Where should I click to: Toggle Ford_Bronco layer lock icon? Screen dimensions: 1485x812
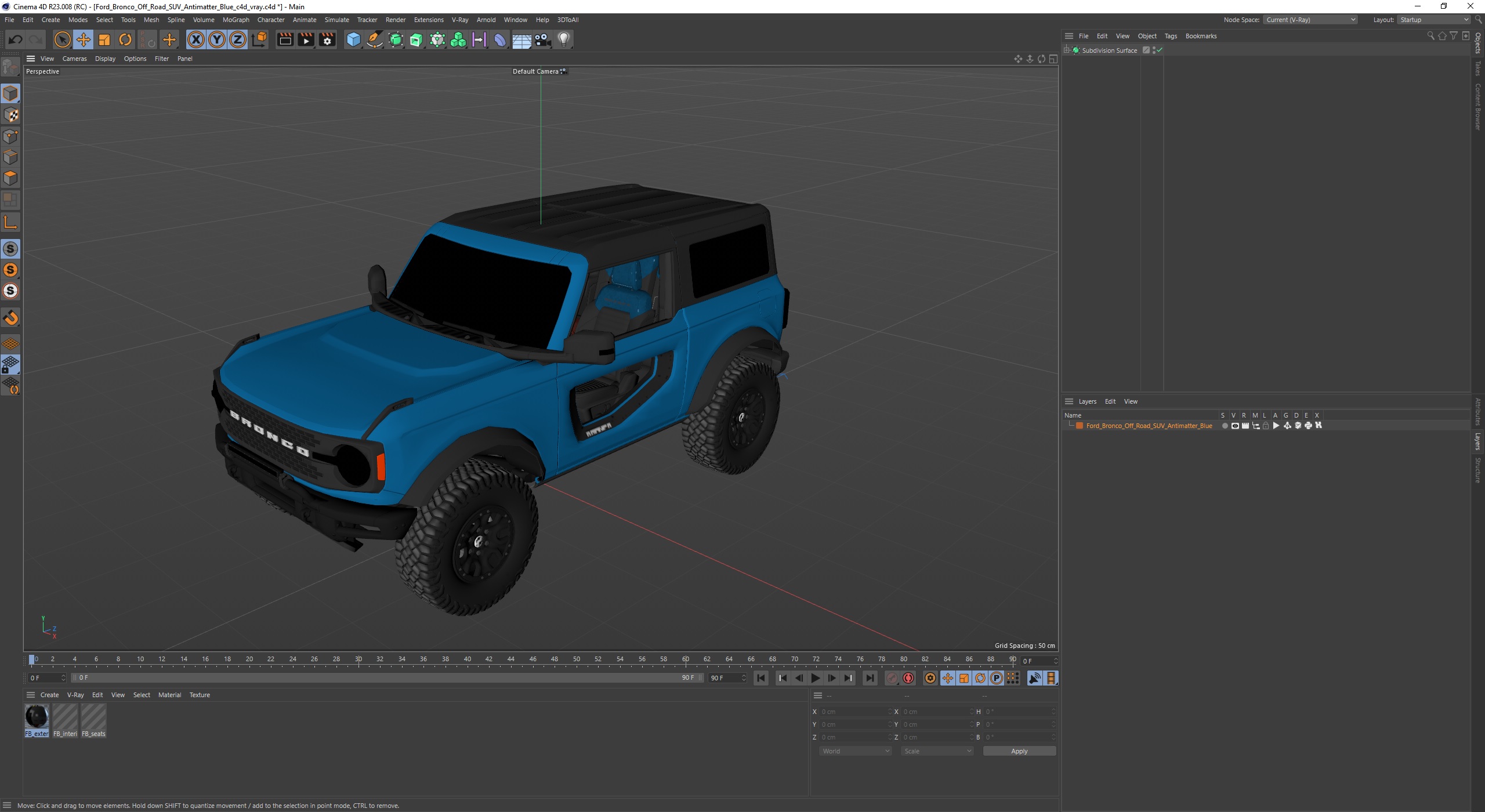tap(1266, 426)
